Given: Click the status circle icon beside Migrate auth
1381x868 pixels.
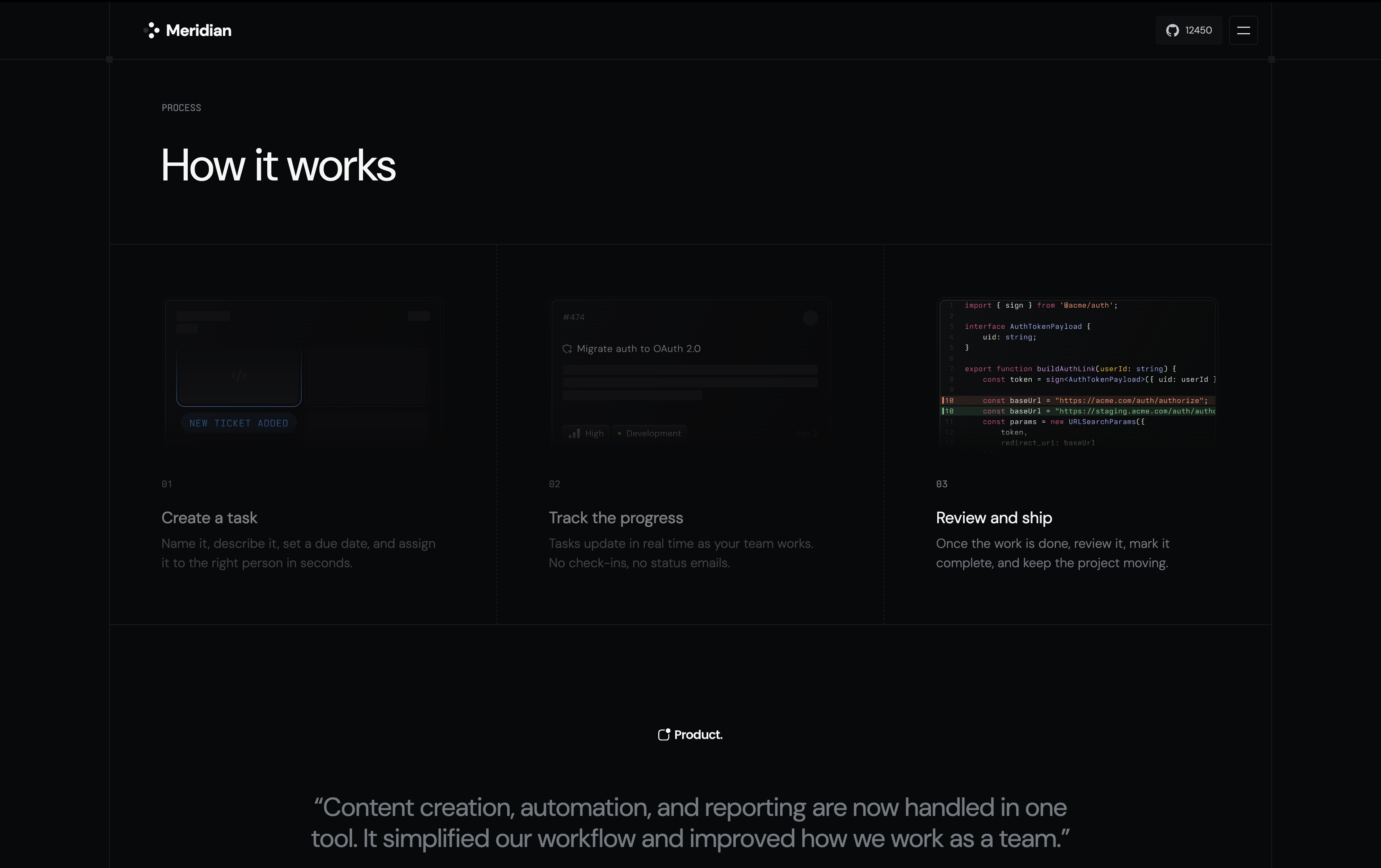Looking at the screenshot, I should (x=567, y=348).
